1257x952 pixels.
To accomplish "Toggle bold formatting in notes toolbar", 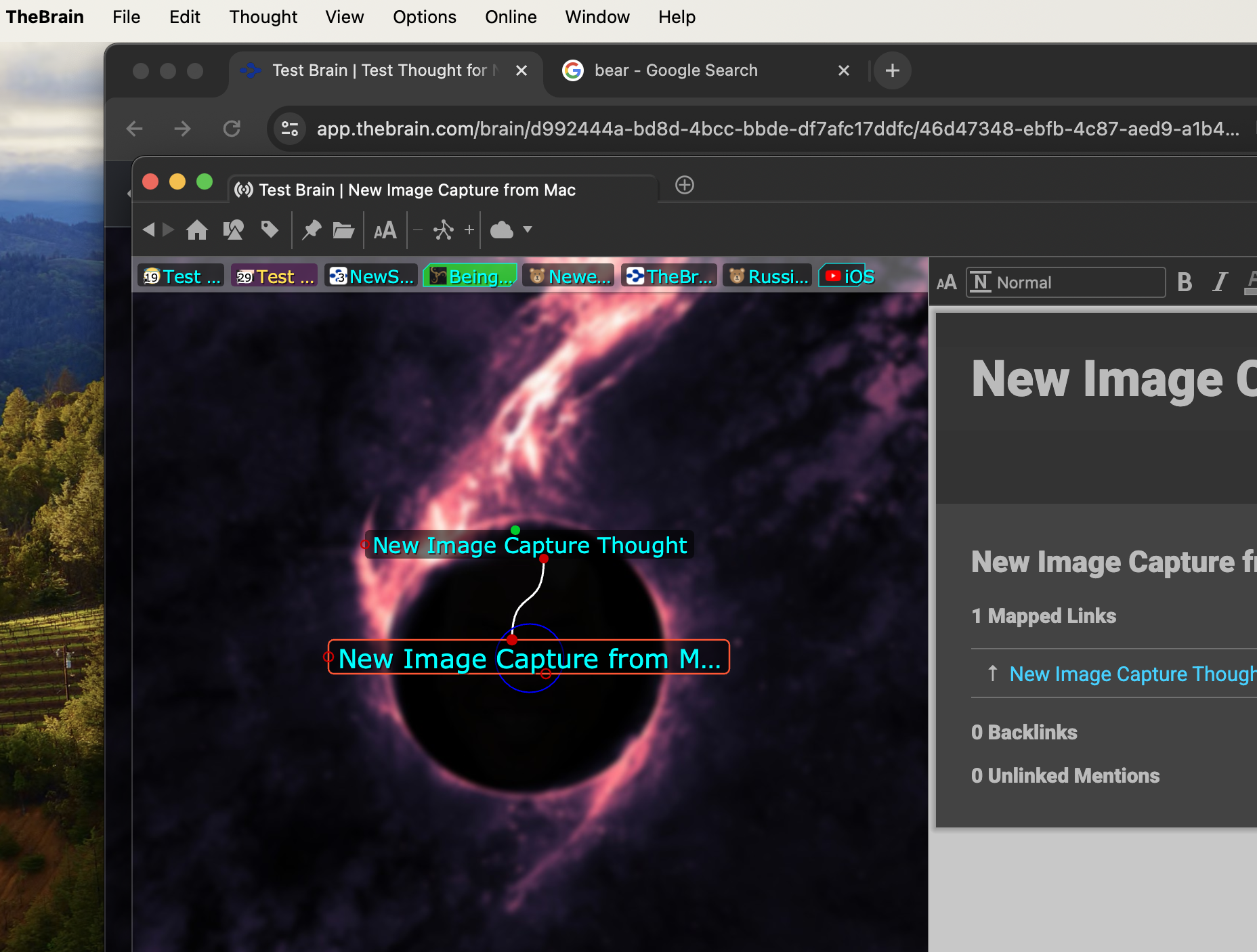I will pos(1185,282).
